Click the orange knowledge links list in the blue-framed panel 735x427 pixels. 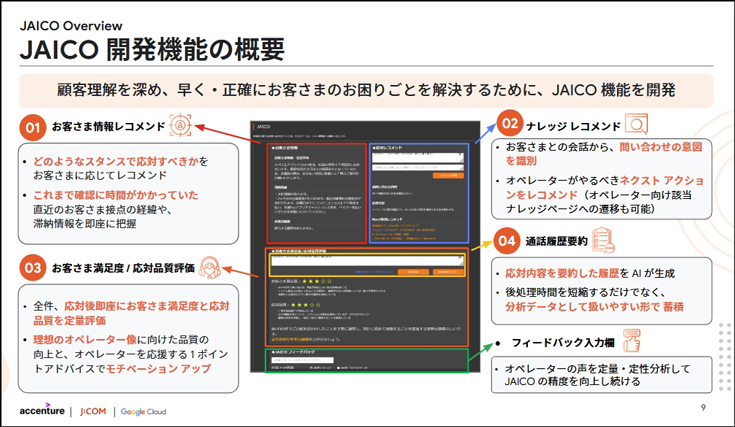click(x=404, y=232)
